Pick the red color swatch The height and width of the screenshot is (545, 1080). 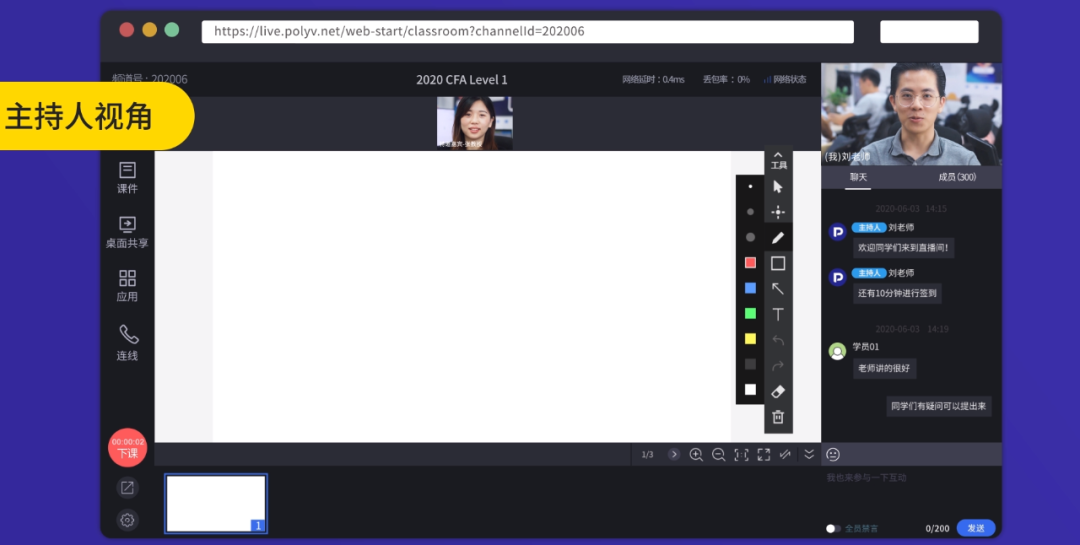click(x=750, y=263)
